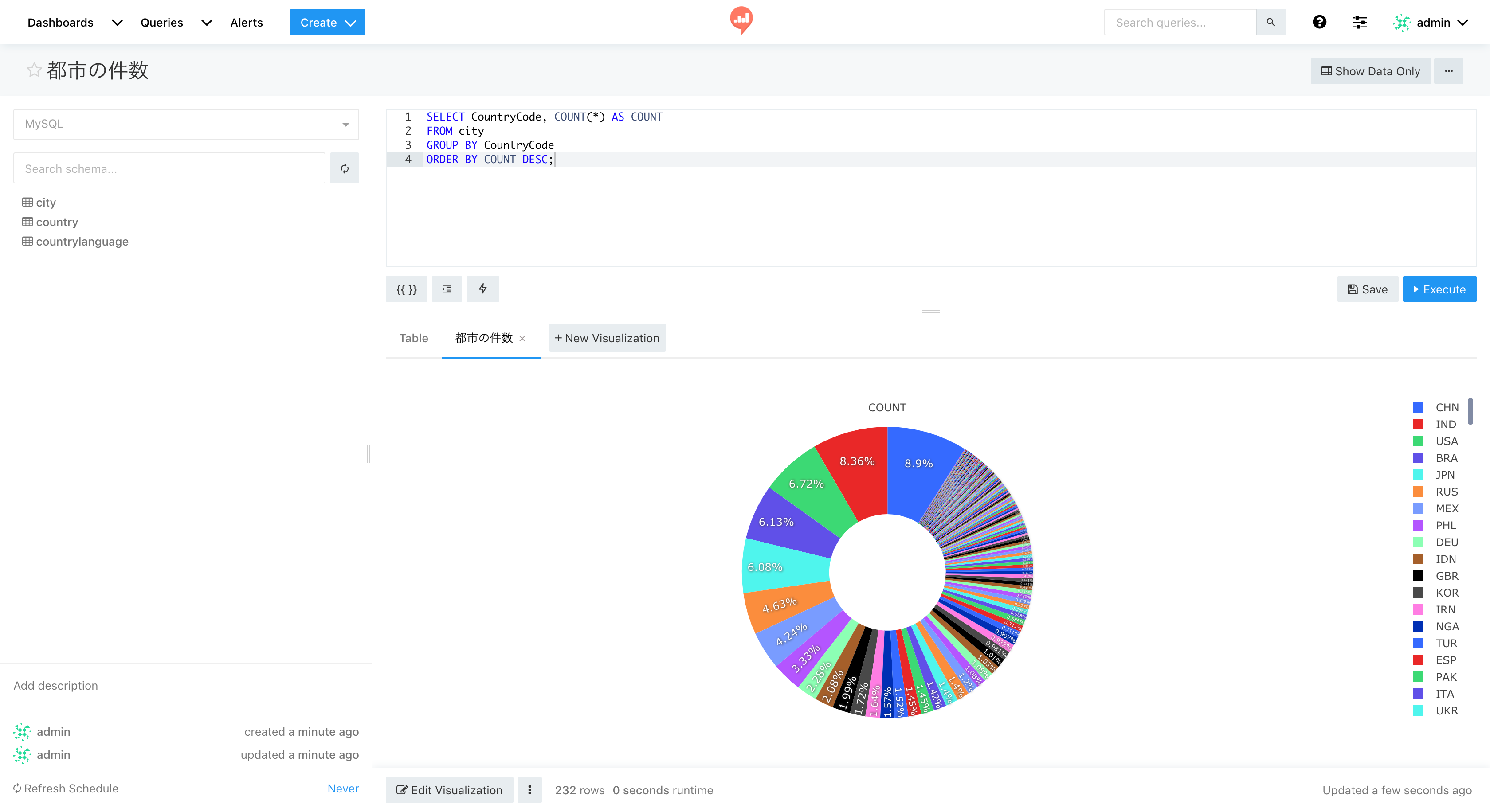This screenshot has width=1490, height=812.
Task: Expand the Create dropdown button
Action: [327, 23]
